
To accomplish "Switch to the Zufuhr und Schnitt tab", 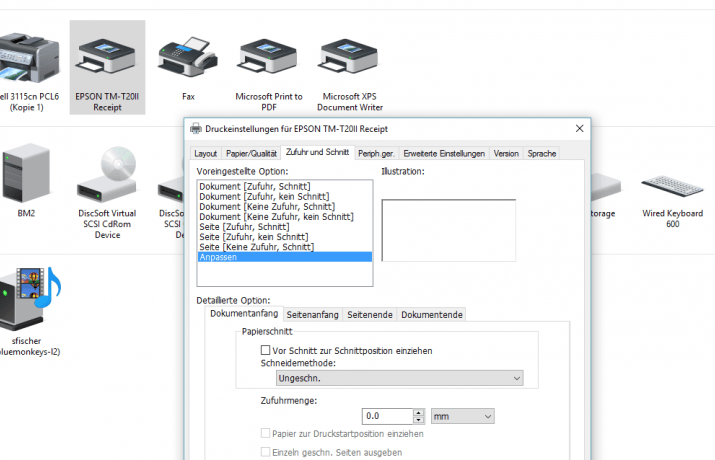I will (317, 152).
